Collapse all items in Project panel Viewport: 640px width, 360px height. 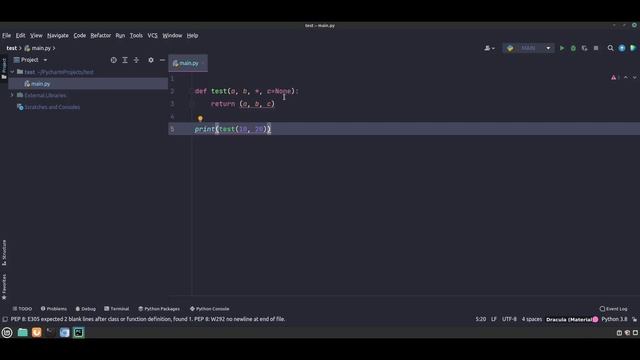coord(136,60)
